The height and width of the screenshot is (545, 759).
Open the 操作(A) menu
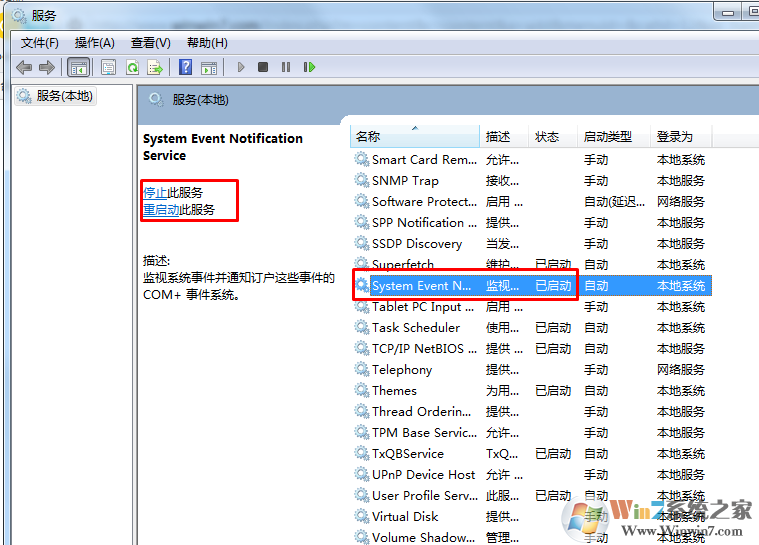pyautogui.click(x=94, y=43)
